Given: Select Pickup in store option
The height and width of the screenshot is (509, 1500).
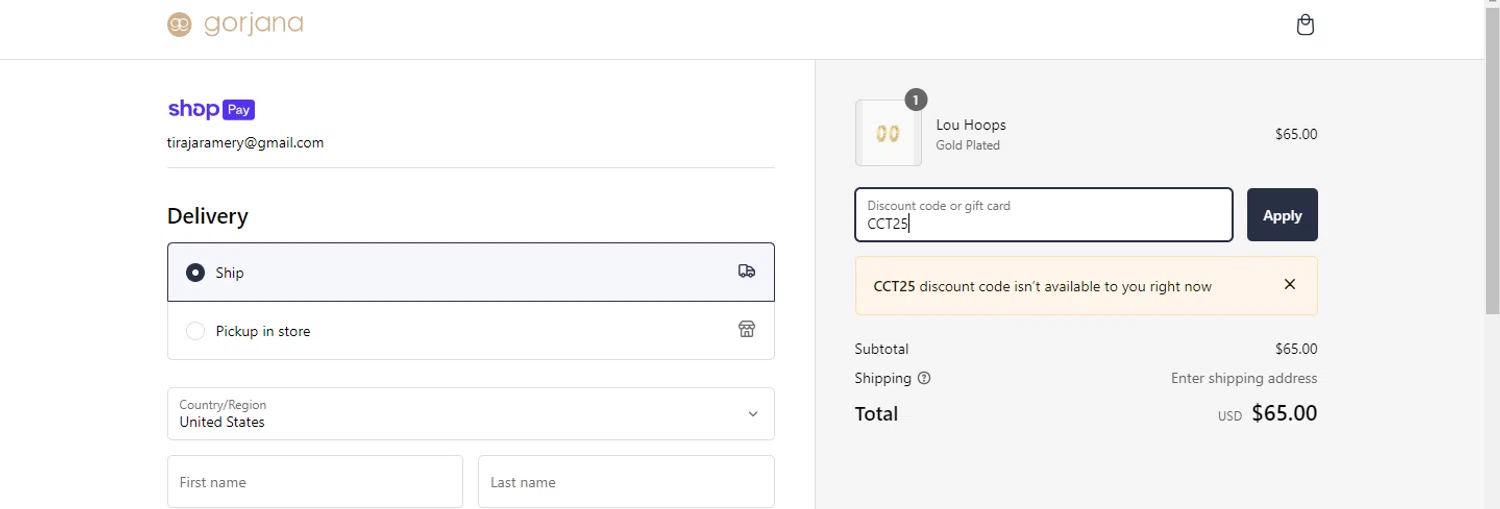Looking at the screenshot, I should pos(471,331).
